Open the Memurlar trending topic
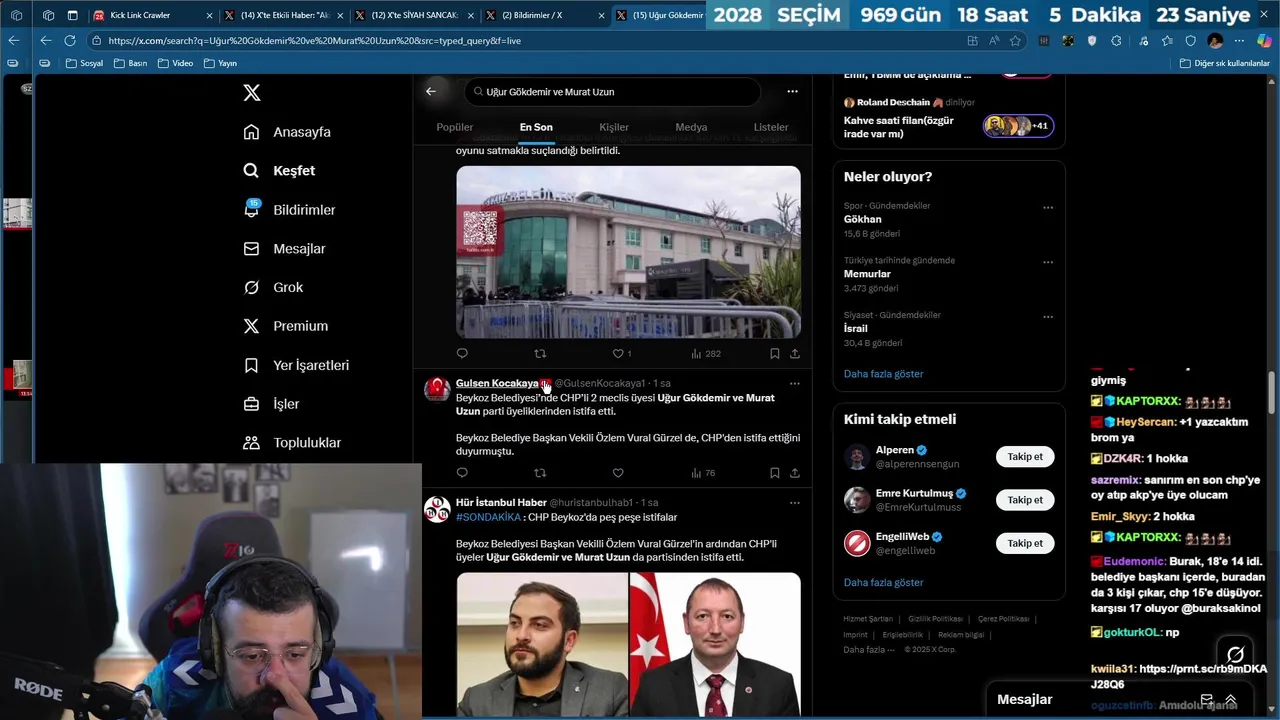 (x=867, y=274)
